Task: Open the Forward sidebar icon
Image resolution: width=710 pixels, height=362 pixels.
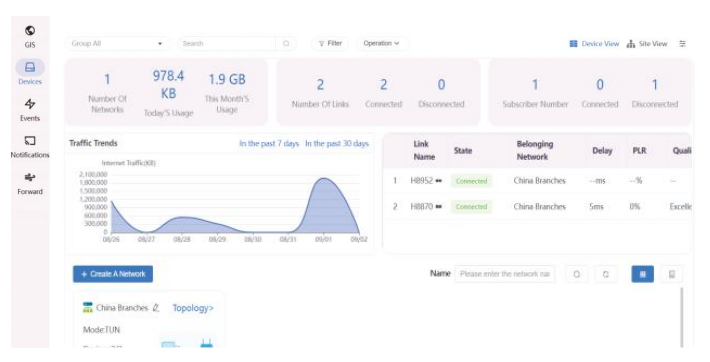Action: (30, 177)
